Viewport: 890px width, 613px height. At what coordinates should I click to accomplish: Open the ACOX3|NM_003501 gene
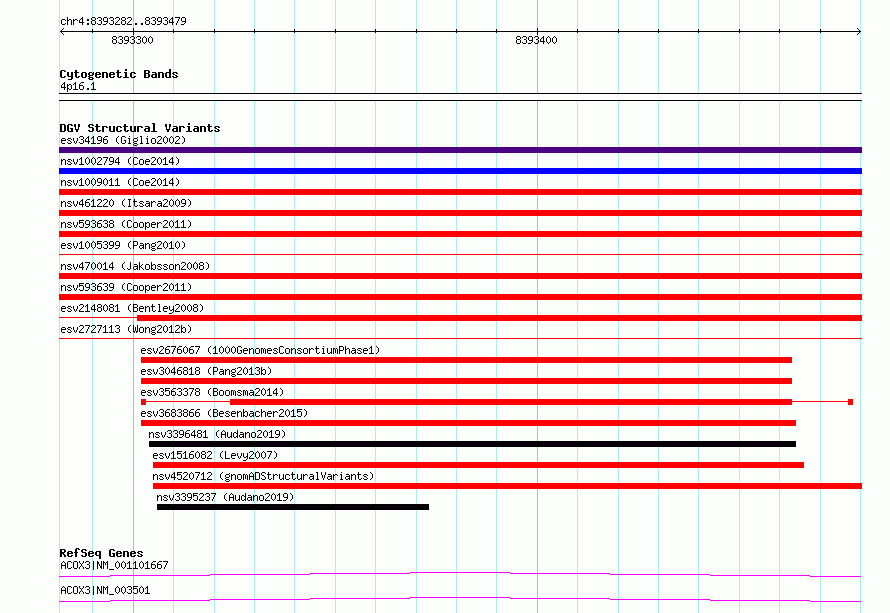pos(105,590)
